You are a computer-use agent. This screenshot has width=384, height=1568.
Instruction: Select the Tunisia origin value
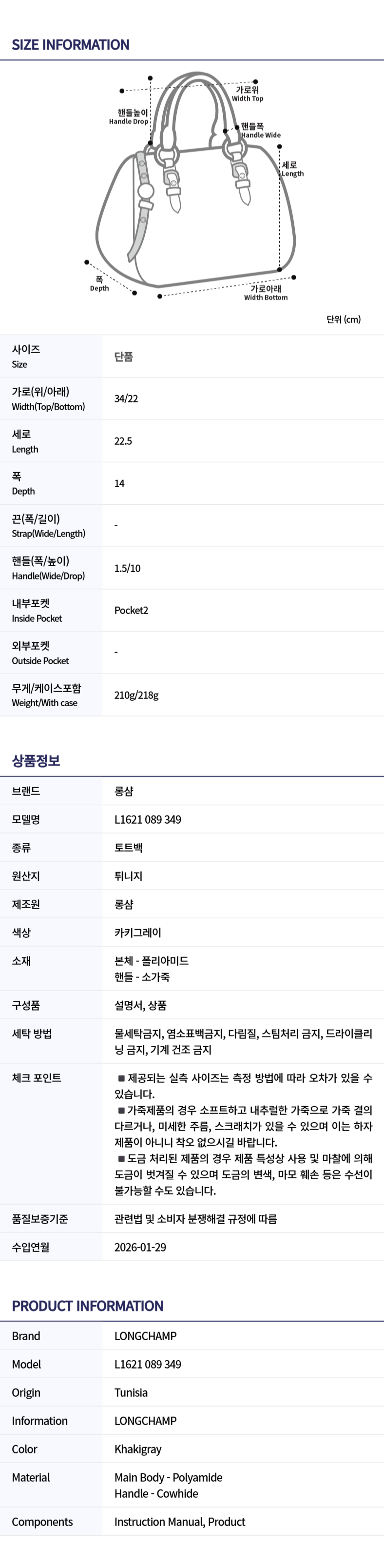tap(131, 1393)
